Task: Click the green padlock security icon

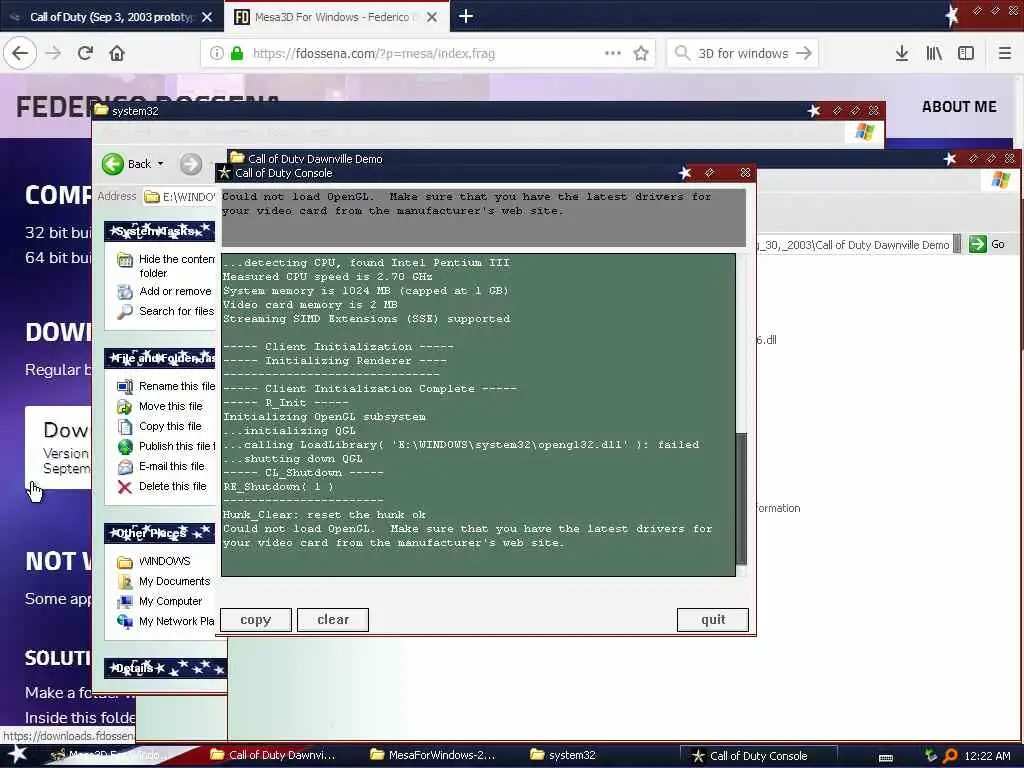Action: click(x=237, y=54)
